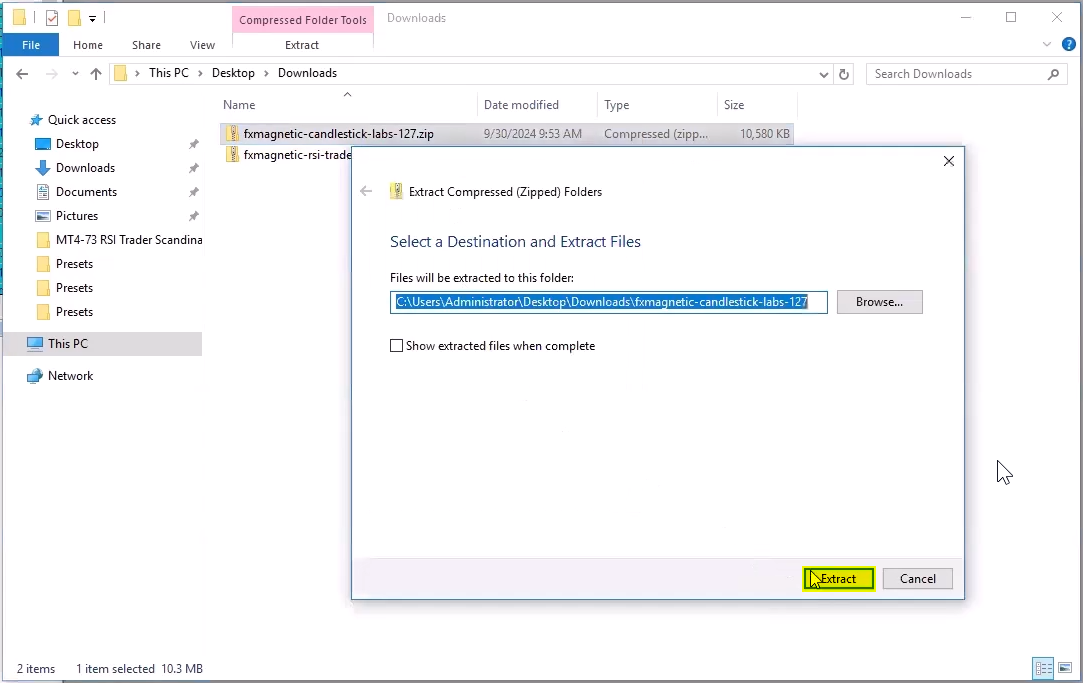Click Browse... to choose destination
1083x683 pixels.
tap(879, 302)
